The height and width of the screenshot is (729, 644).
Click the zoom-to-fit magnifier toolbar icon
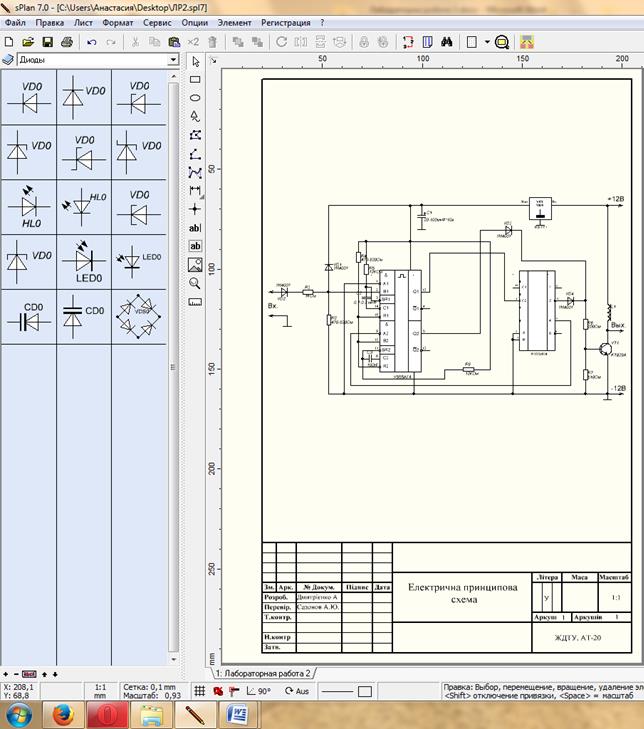coord(502,42)
